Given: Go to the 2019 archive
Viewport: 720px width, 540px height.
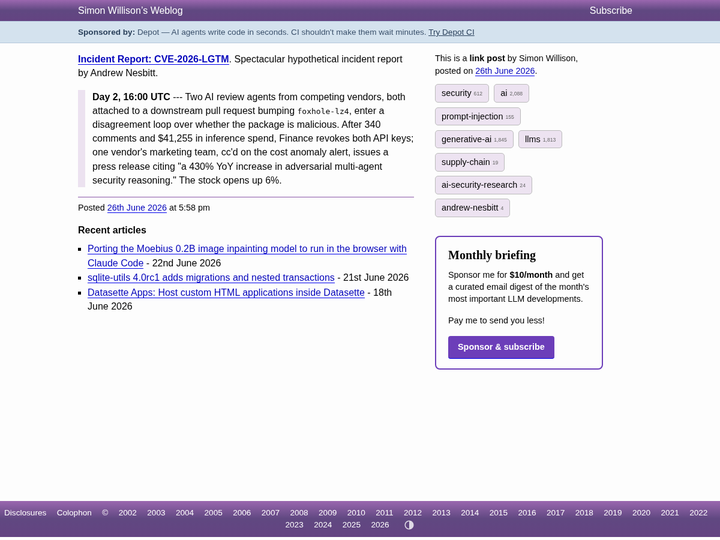Looking at the screenshot, I should click(x=613, y=513).
